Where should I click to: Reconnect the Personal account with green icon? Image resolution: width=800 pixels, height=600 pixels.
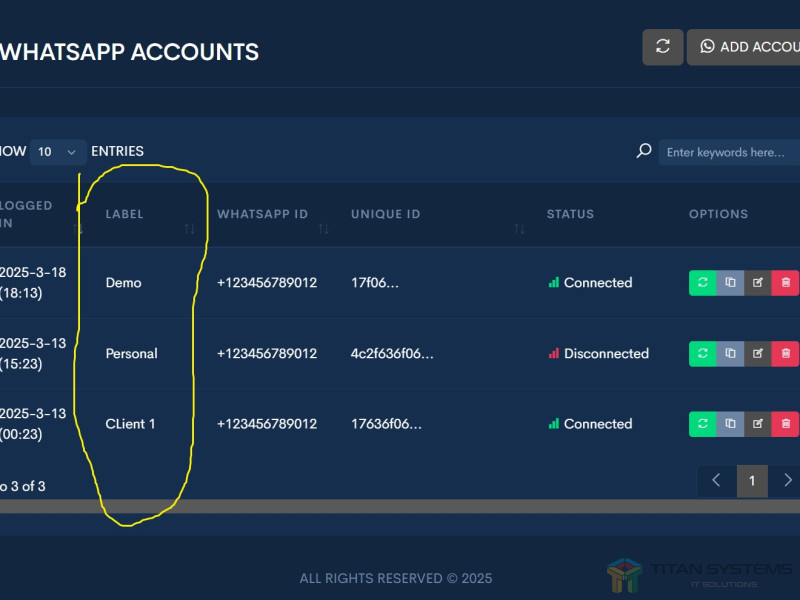pos(703,354)
